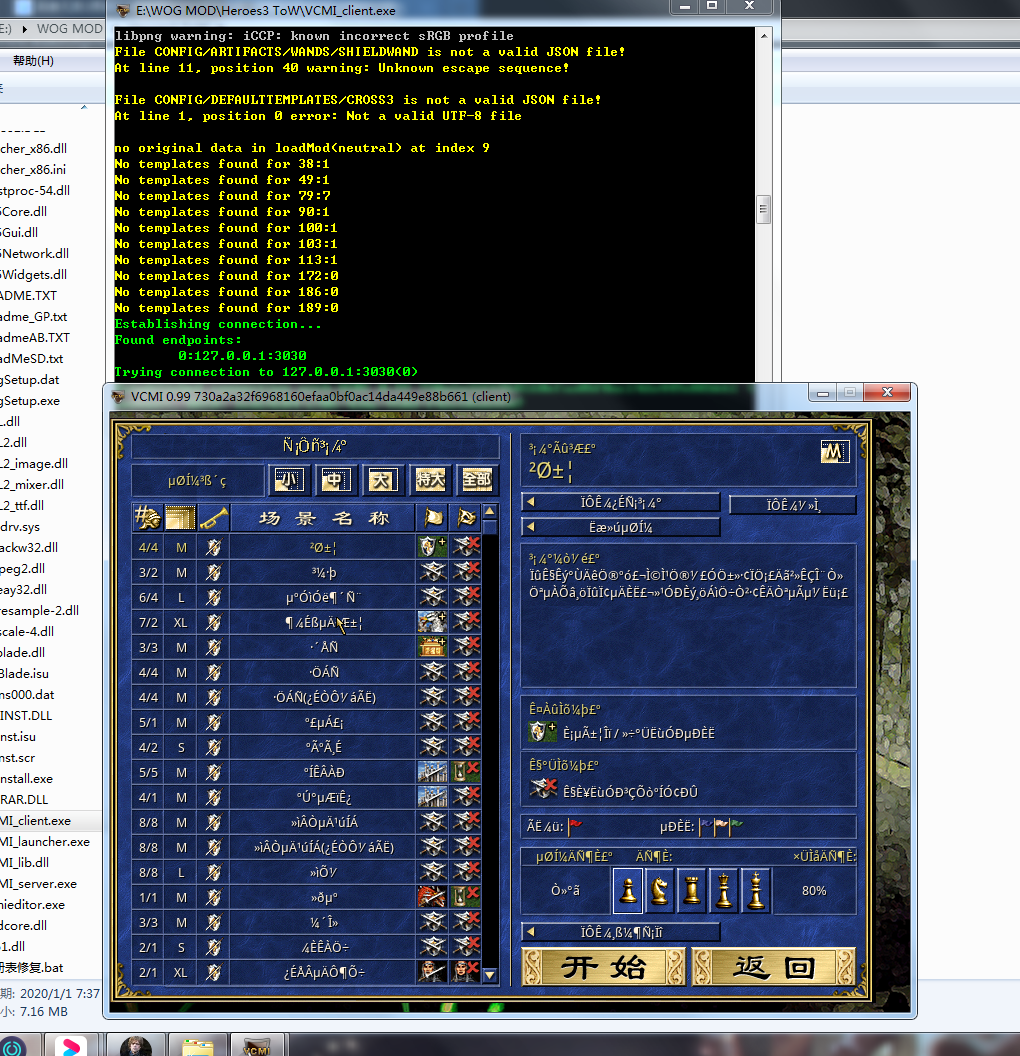Sort by the victory condition flag header

point(433,518)
